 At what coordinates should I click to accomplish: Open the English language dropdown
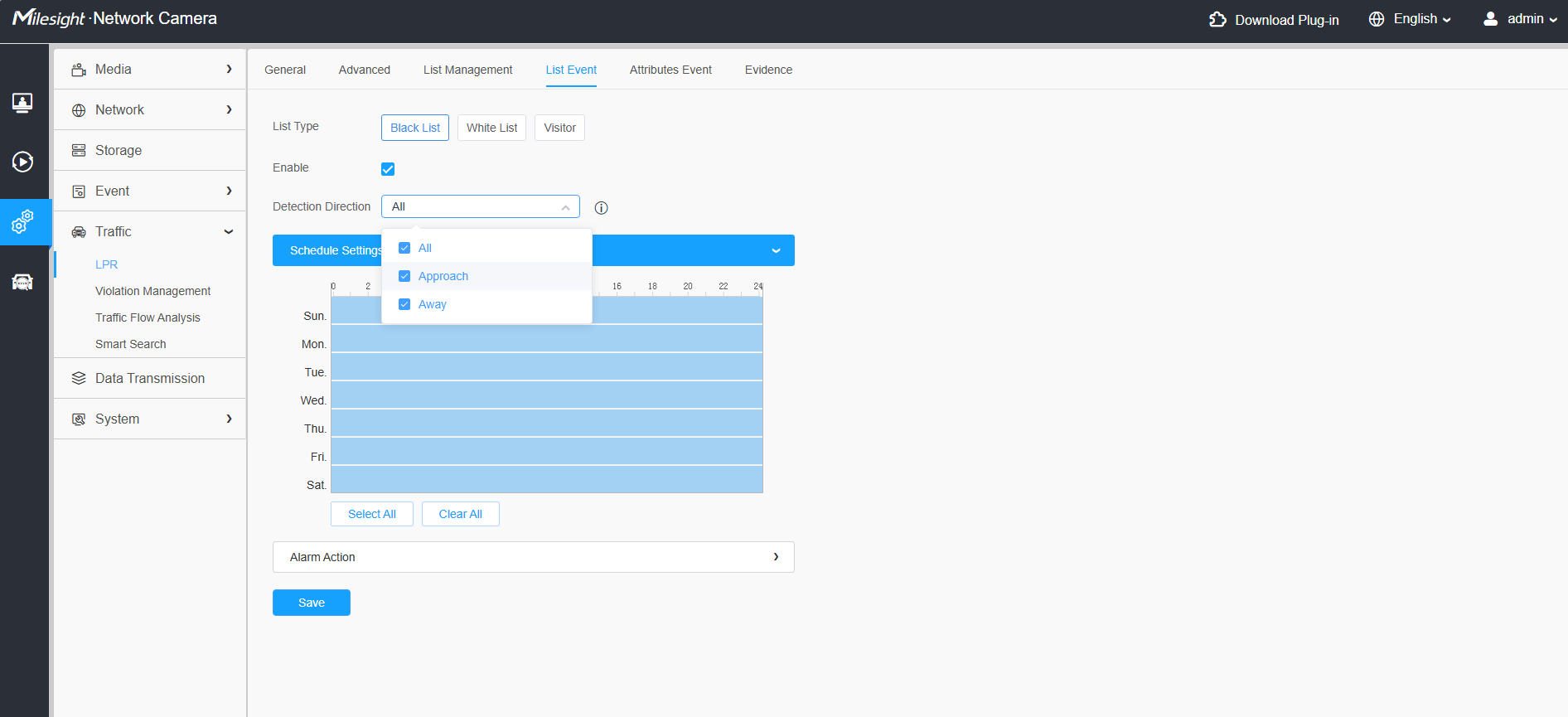1422,19
